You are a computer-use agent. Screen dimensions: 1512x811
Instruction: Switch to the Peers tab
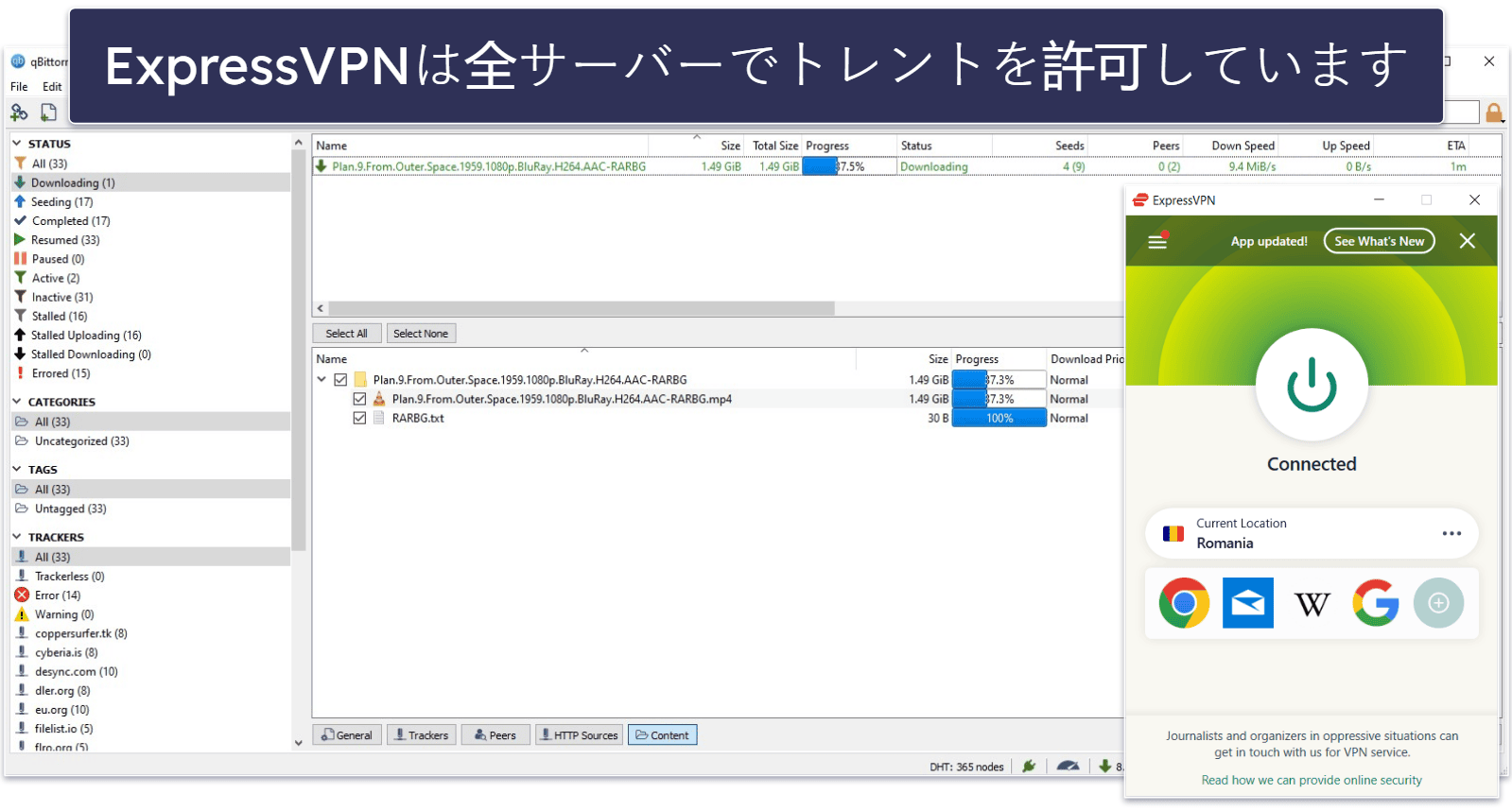point(495,734)
